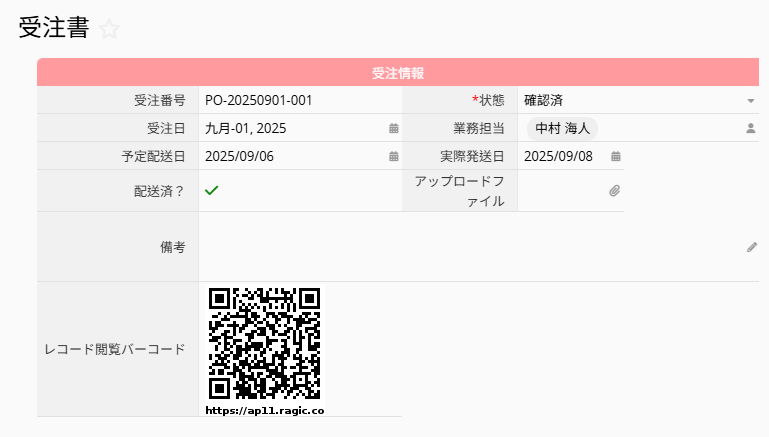This screenshot has height=437, width=769.
Task: Select the 実際発送日 value 2025/09/08
Action: coord(558,156)
